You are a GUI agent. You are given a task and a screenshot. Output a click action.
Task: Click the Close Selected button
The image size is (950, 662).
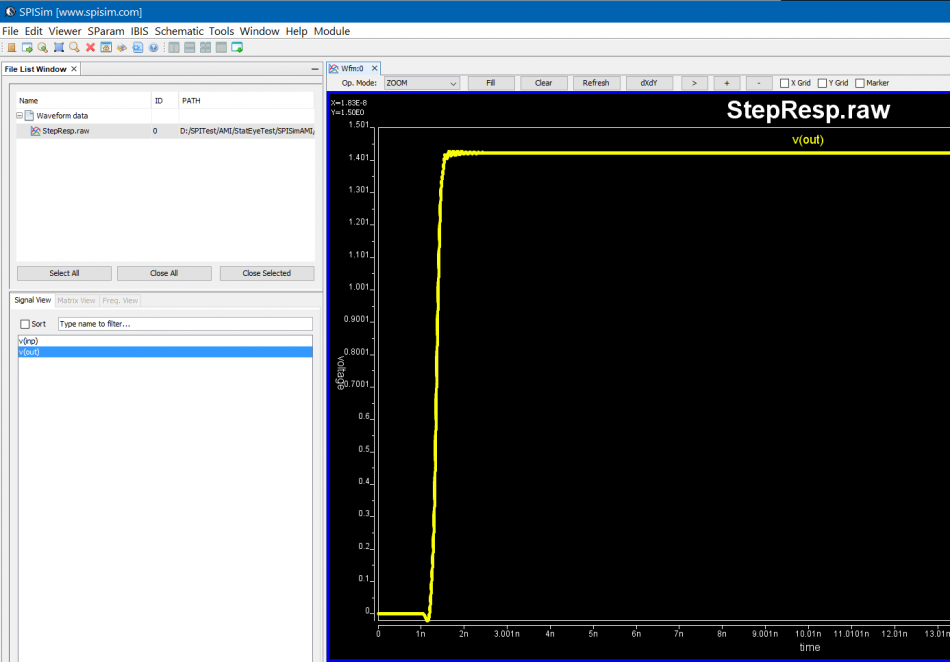(x=266, y=273)
